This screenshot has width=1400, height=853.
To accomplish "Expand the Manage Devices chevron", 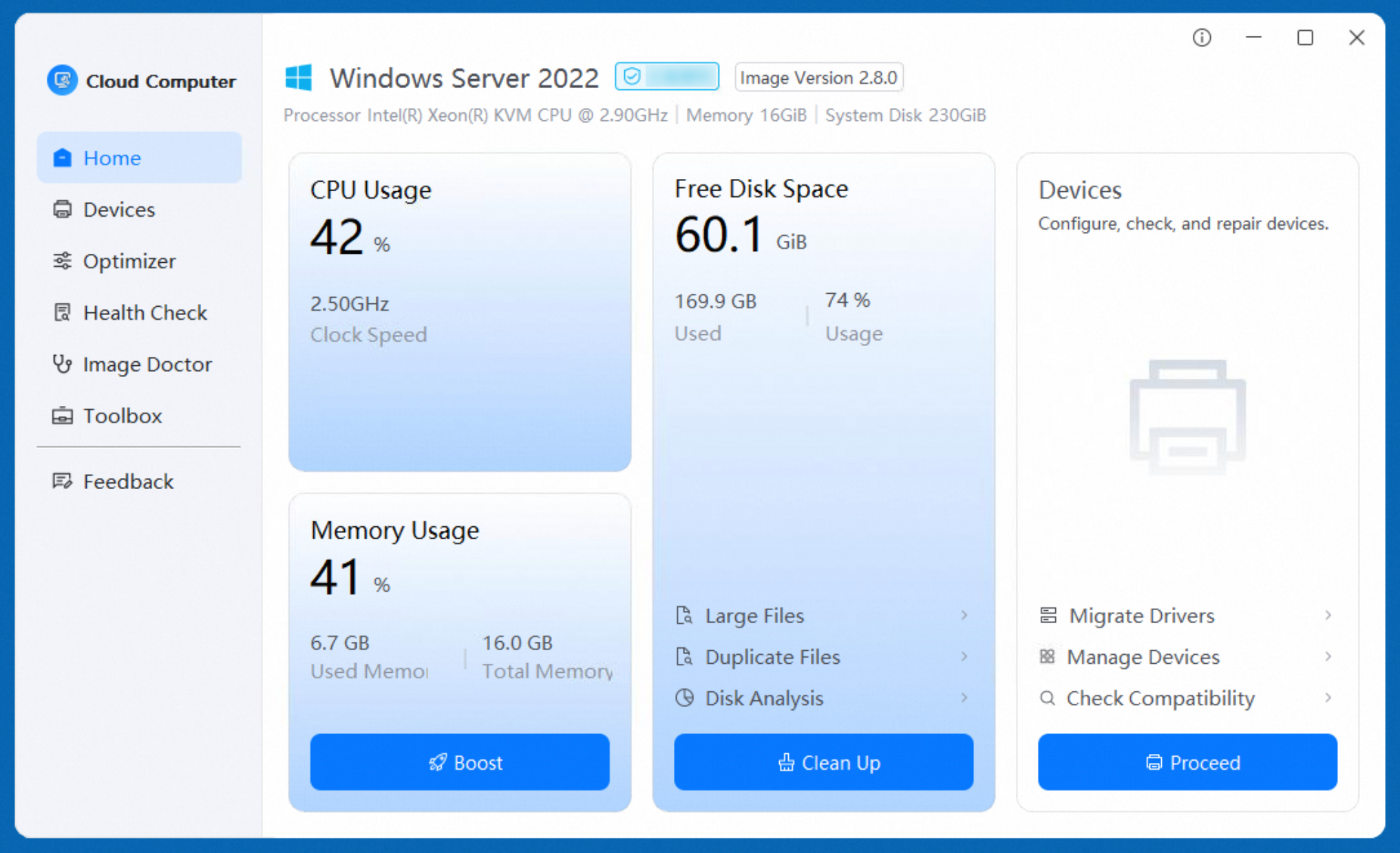I will (1328, 656).
